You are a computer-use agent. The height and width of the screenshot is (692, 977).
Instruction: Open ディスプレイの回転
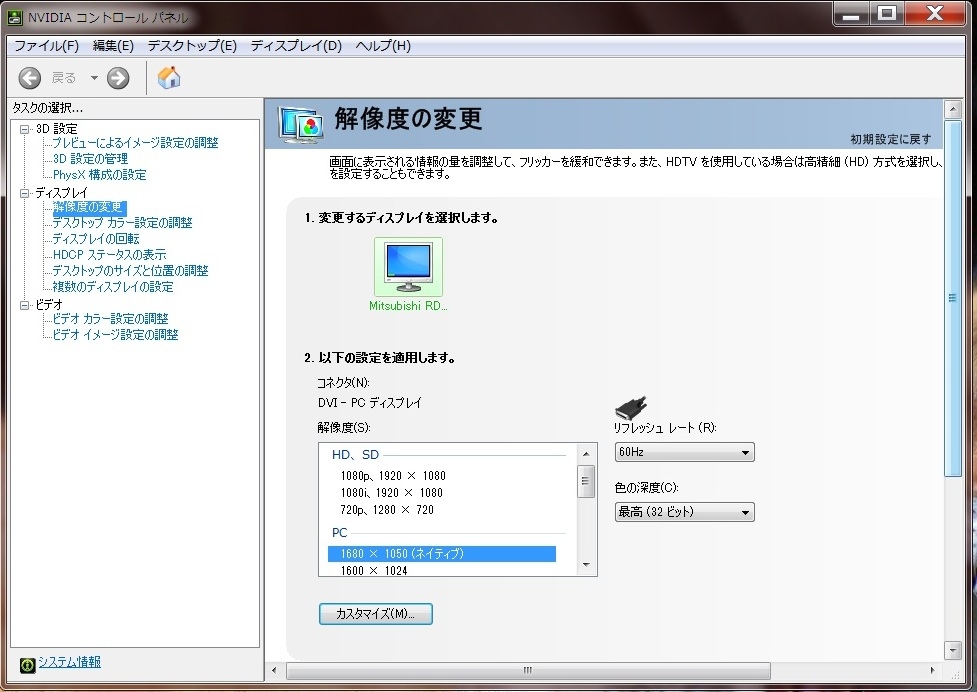pyautogui.click(x=96, y=239)
